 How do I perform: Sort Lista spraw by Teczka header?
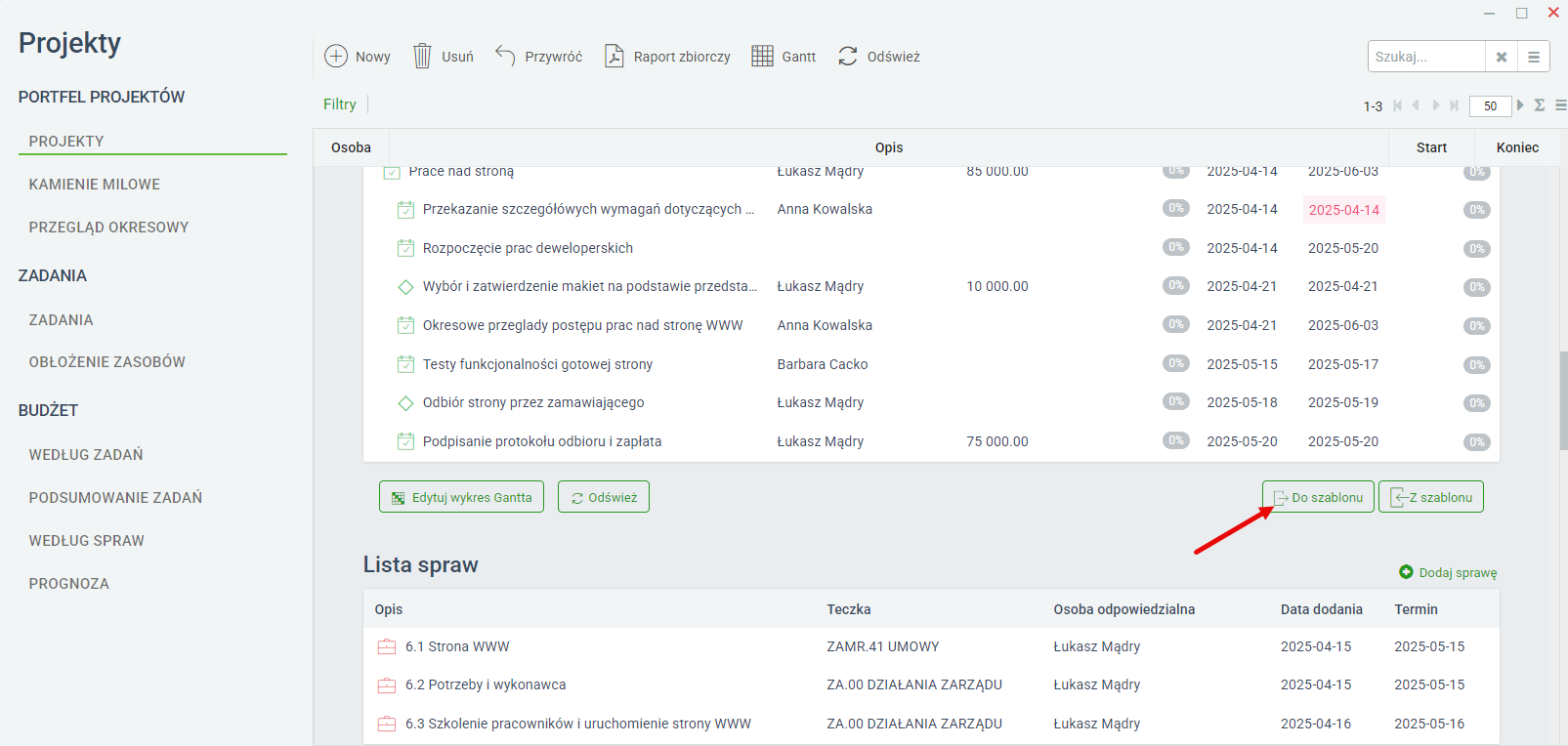(x=849, y=609)
